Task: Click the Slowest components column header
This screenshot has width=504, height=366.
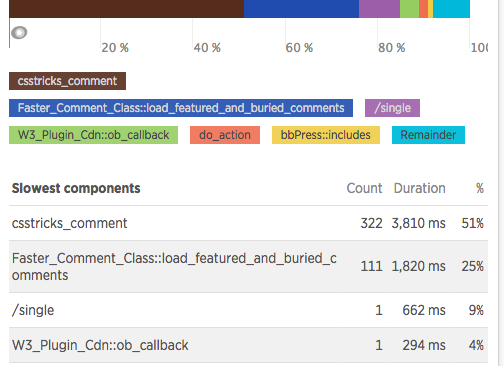Action: 76,189
